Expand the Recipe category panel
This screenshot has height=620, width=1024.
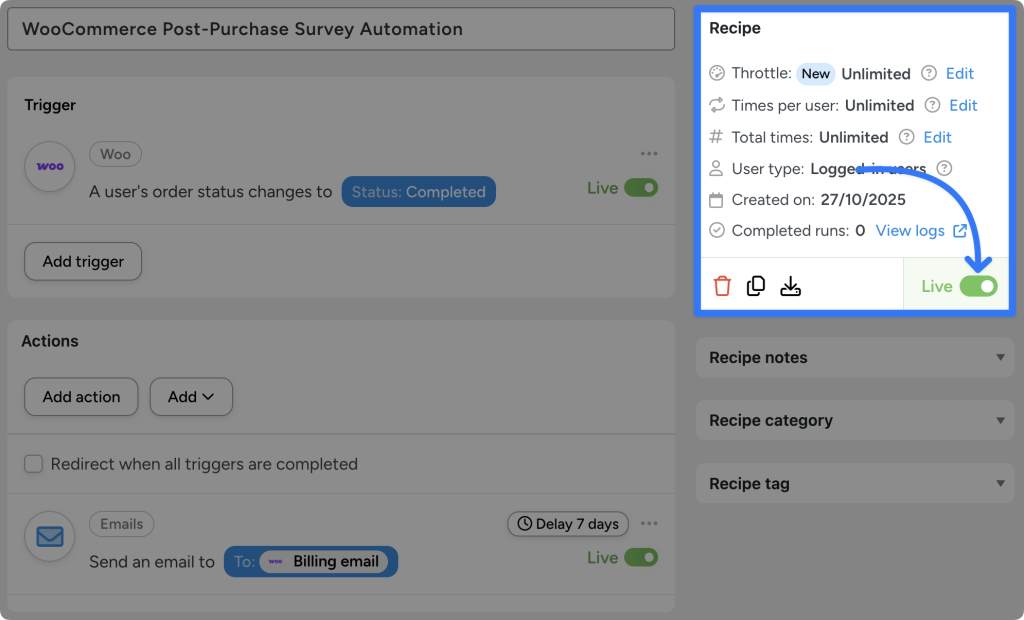pyautogui.click(x=855, y=420)
